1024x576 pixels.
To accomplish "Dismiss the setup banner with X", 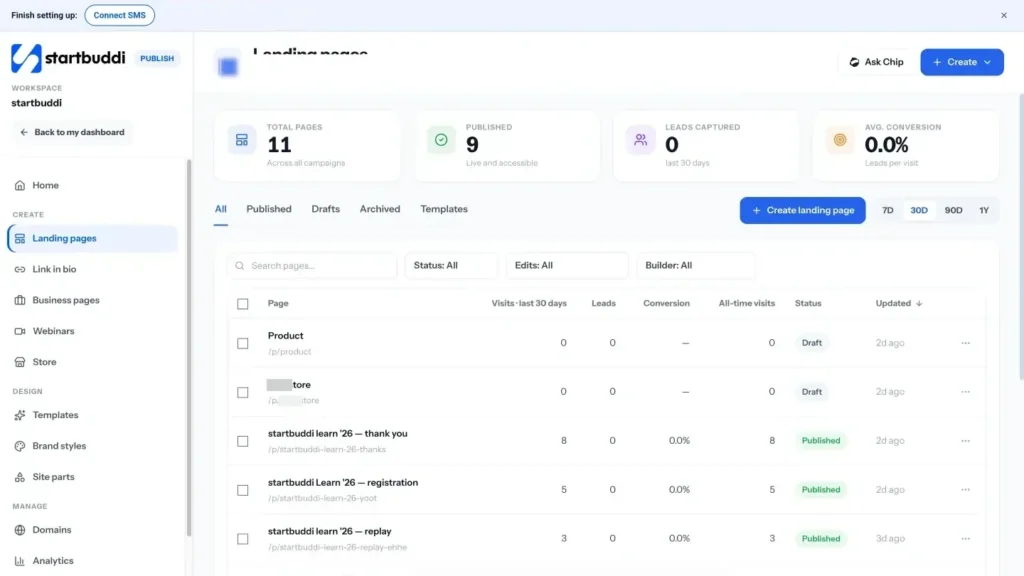I will tap(1004, 15).
